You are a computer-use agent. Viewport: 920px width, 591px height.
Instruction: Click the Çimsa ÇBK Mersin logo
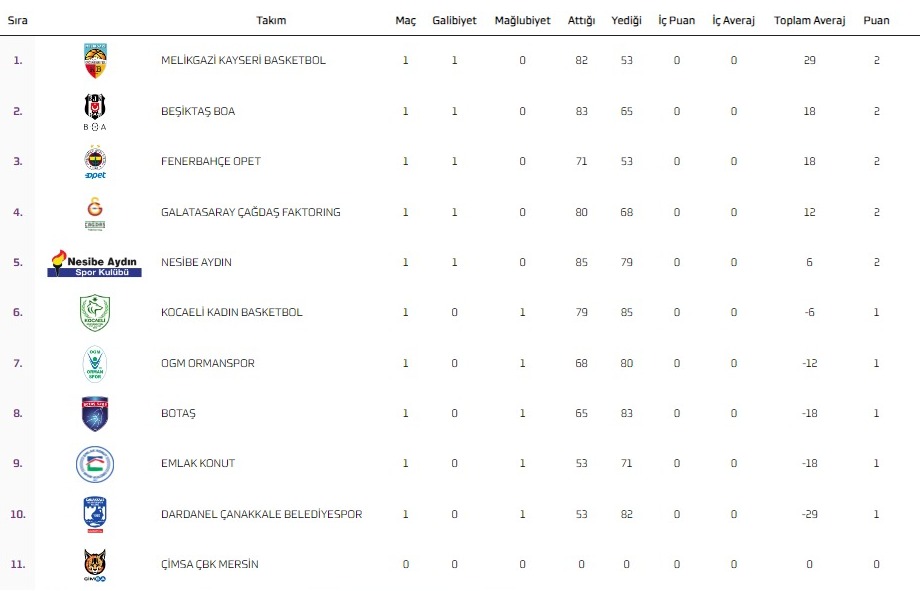click(95, 565)
